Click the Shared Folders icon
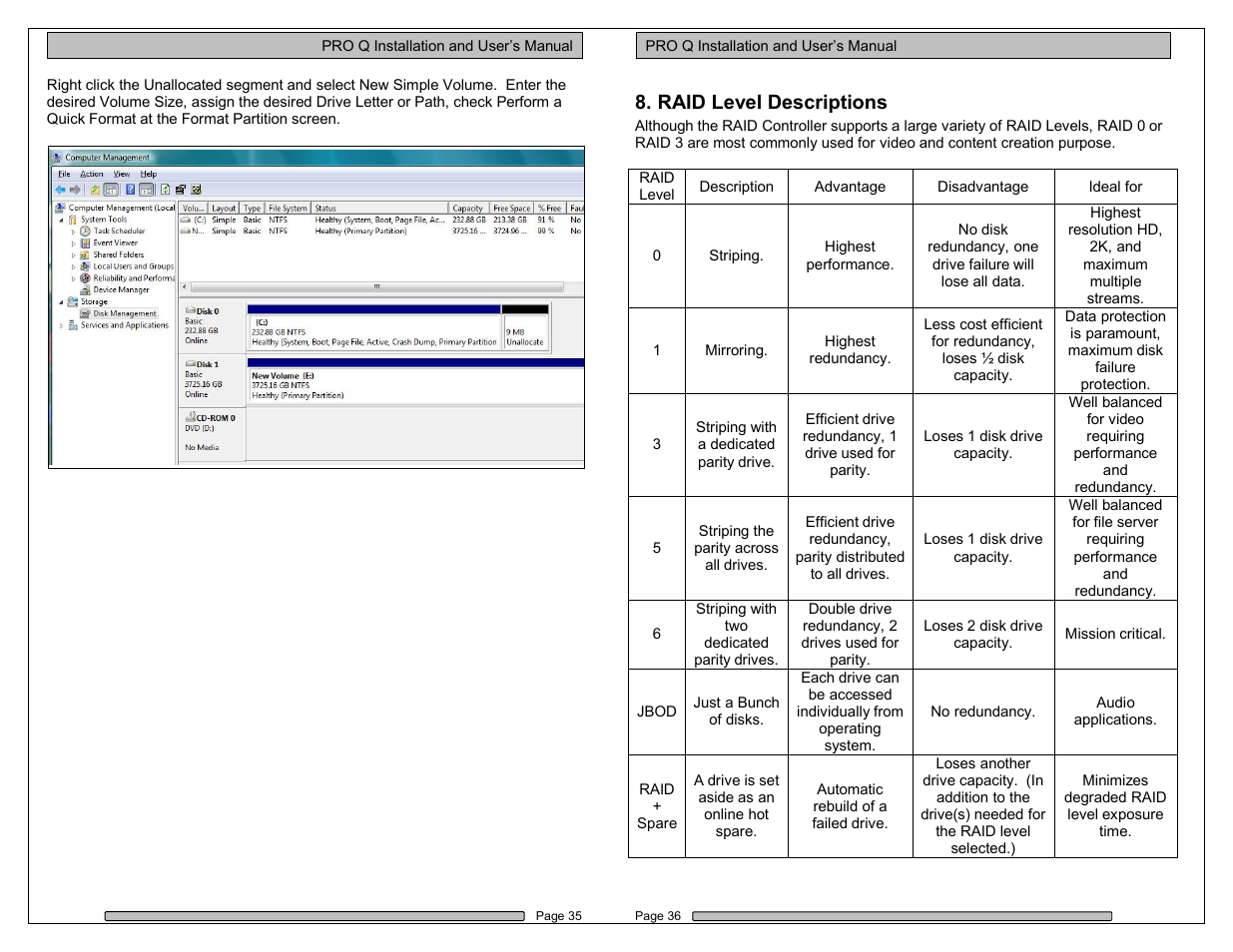This screenshot has height=952, width=1233. tap(86, 254)
